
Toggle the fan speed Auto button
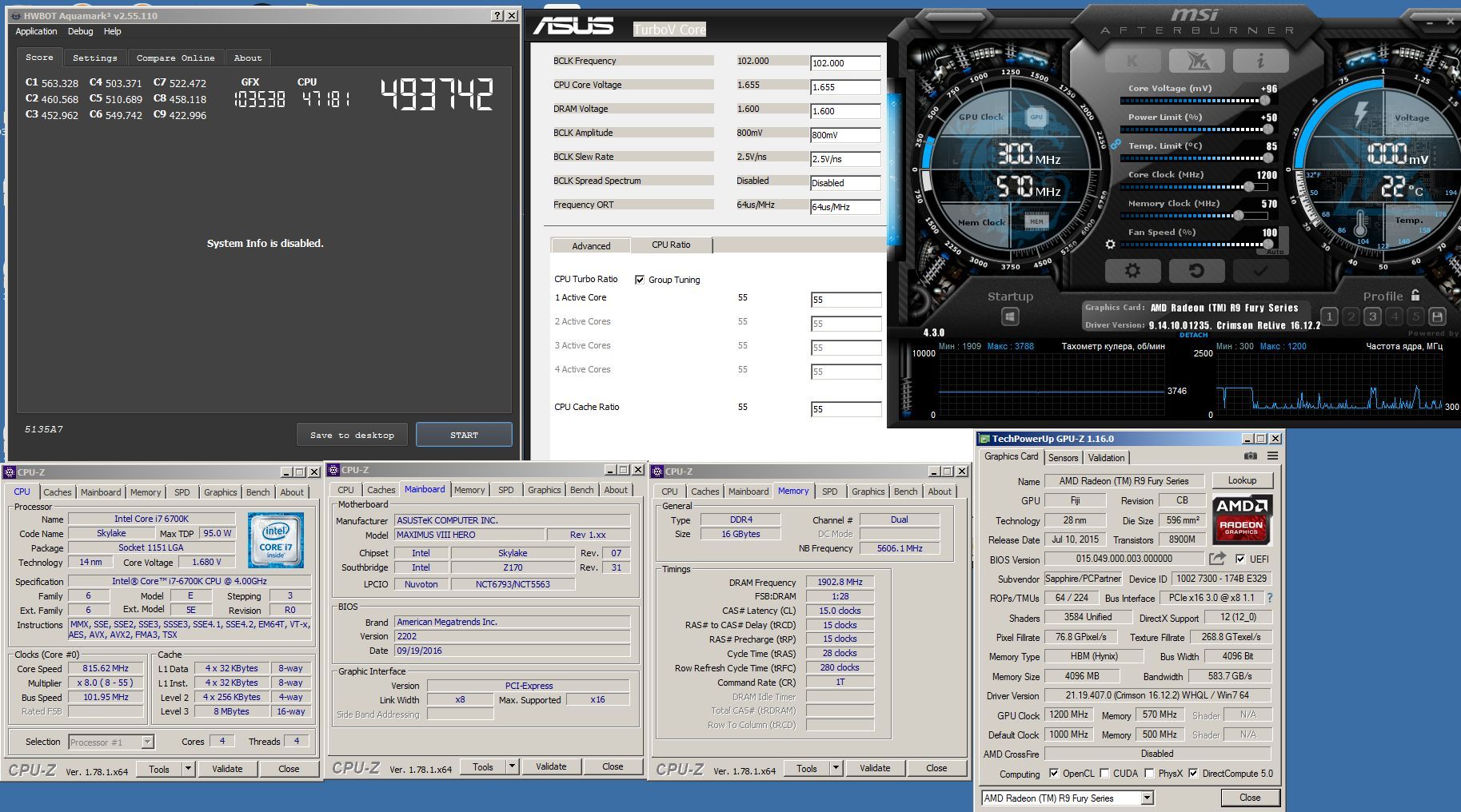point(1275,252)
